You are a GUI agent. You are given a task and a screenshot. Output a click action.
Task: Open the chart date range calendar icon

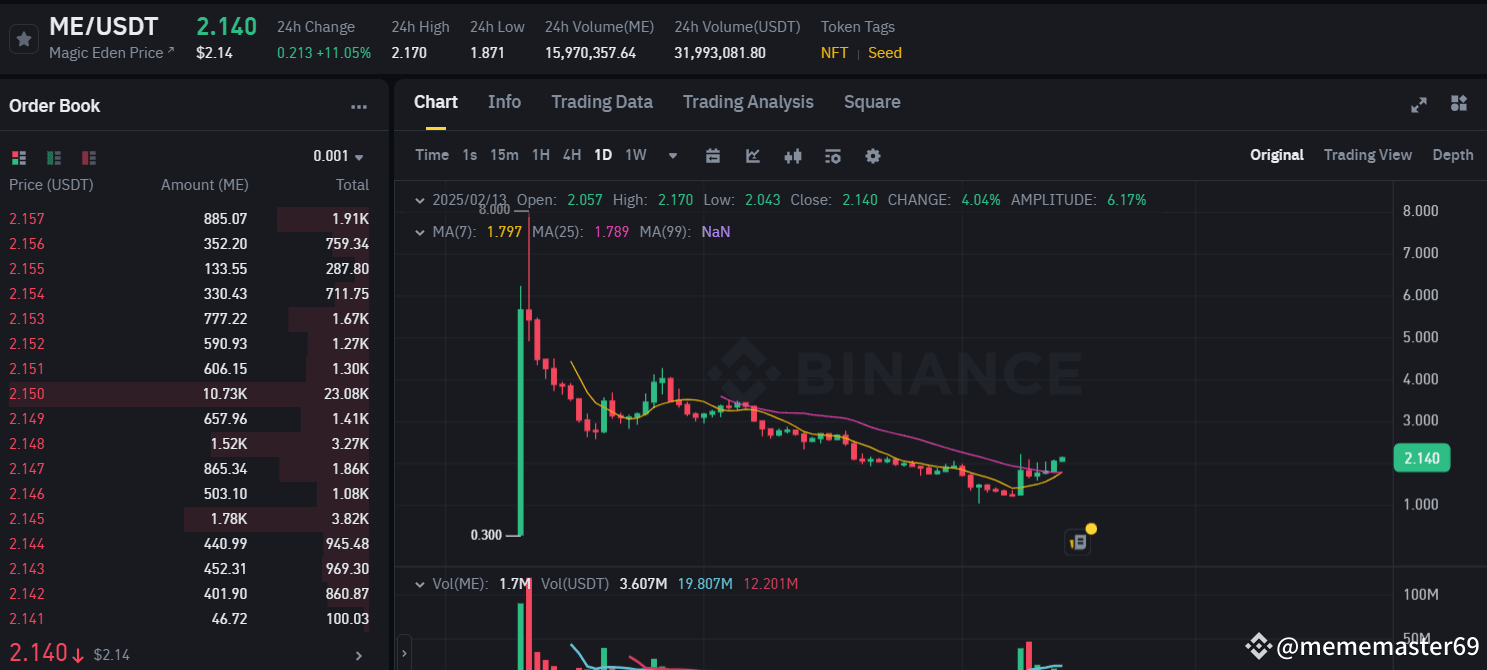point(713,155)
